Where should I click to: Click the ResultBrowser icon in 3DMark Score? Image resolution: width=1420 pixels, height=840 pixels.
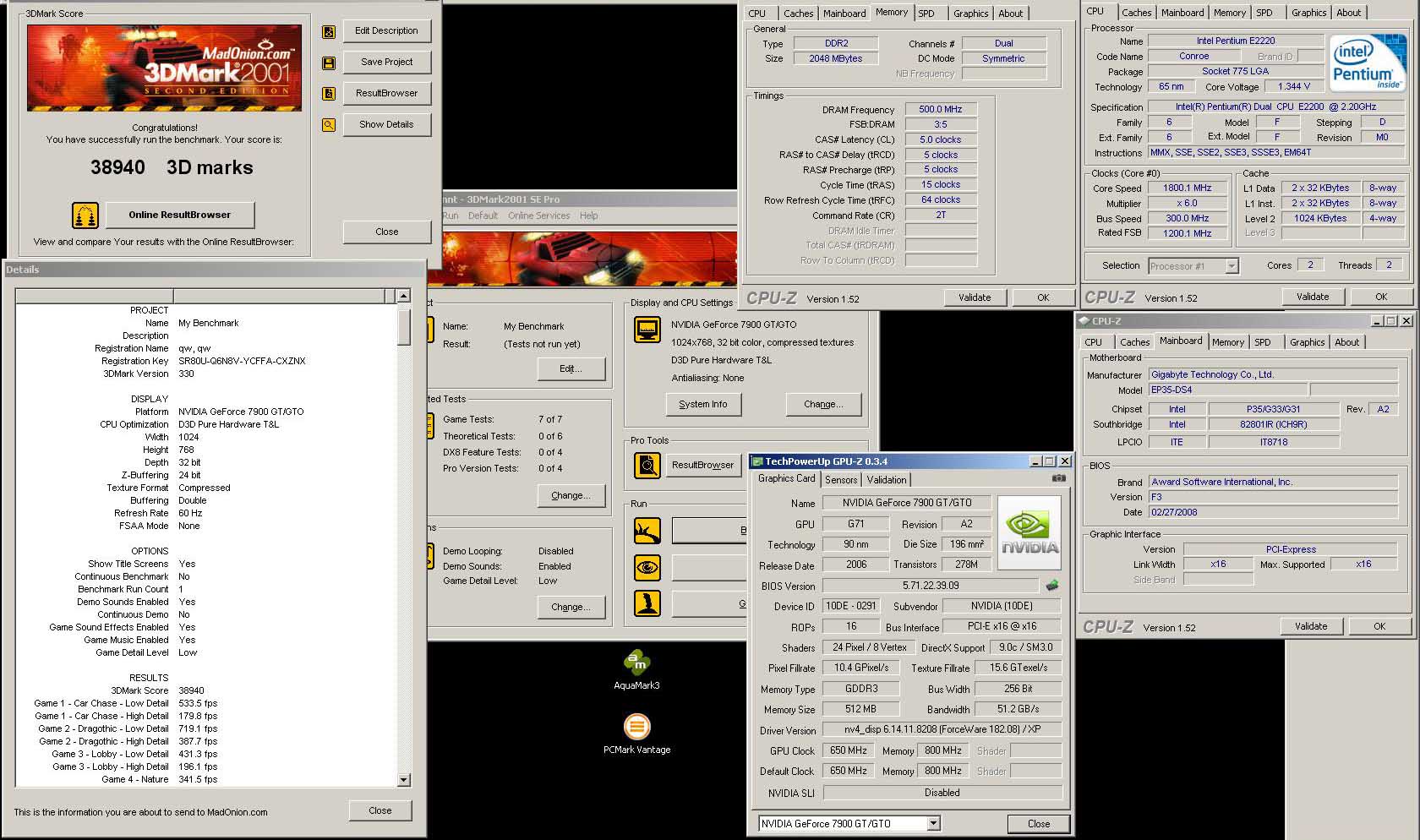pos(329,94)
